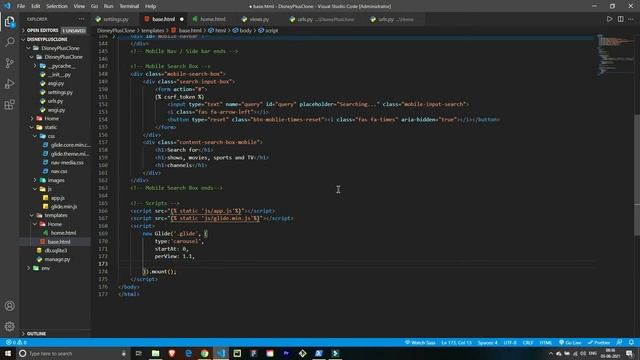Collapse the css folder
The width and height of the screenshot is (640, 360).
pyautogui.click(x=51, y=136)
